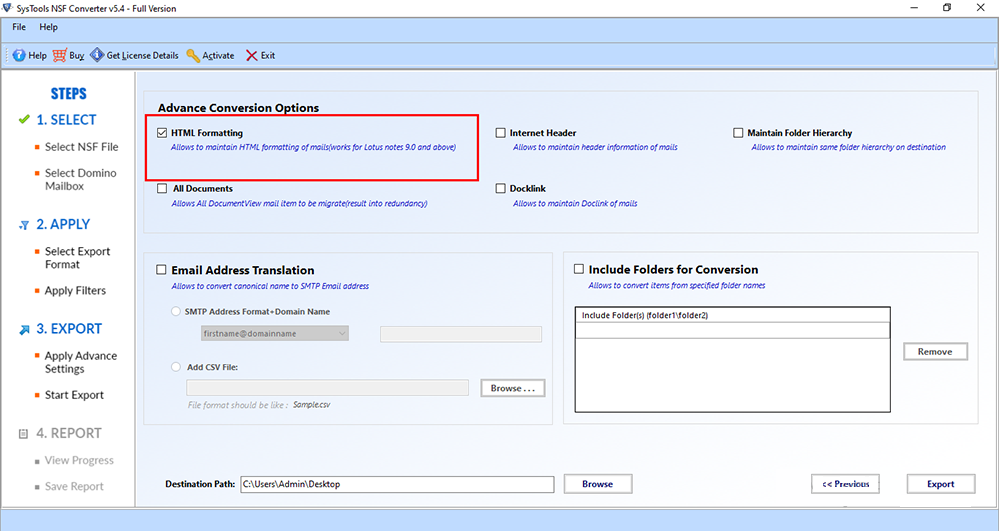
Task: Click the Export button
Action: tap(940, 484)
